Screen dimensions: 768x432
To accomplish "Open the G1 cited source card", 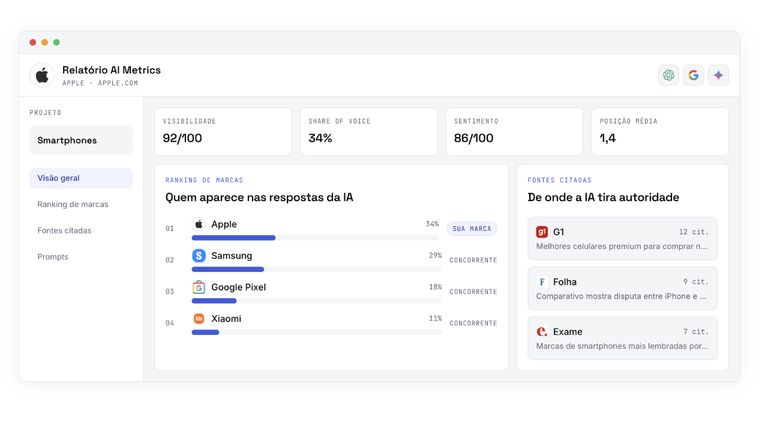I will (x=623, y=239).
